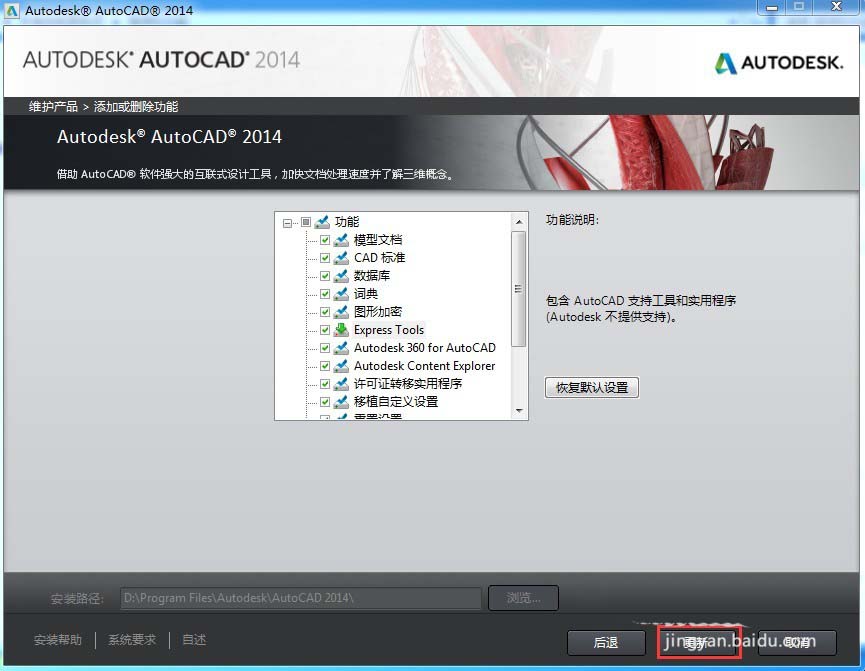
Task: Click the feature icon beside 模型文档
Action: (341, 239)
